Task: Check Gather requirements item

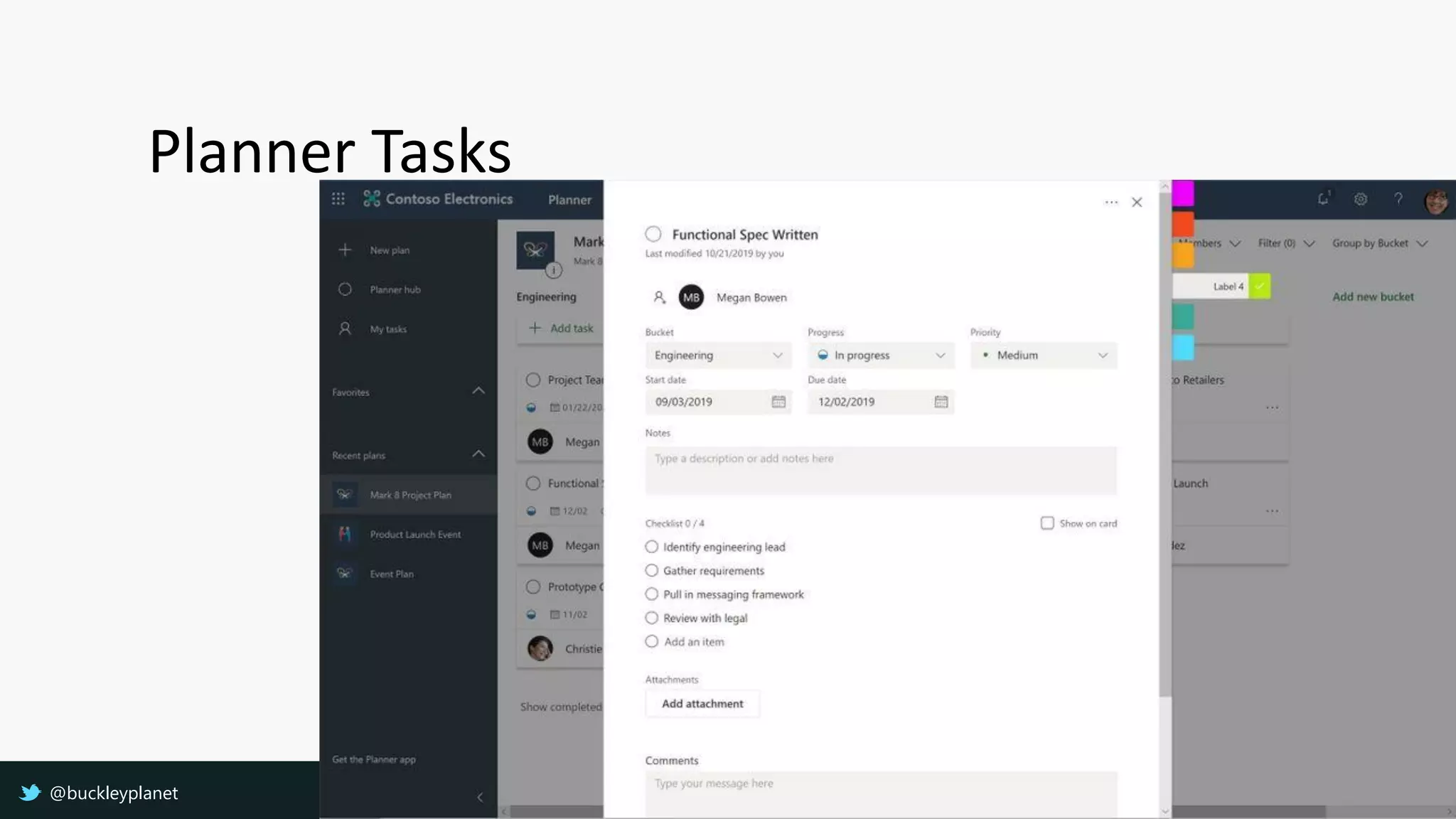Action: tap(651, 570)
